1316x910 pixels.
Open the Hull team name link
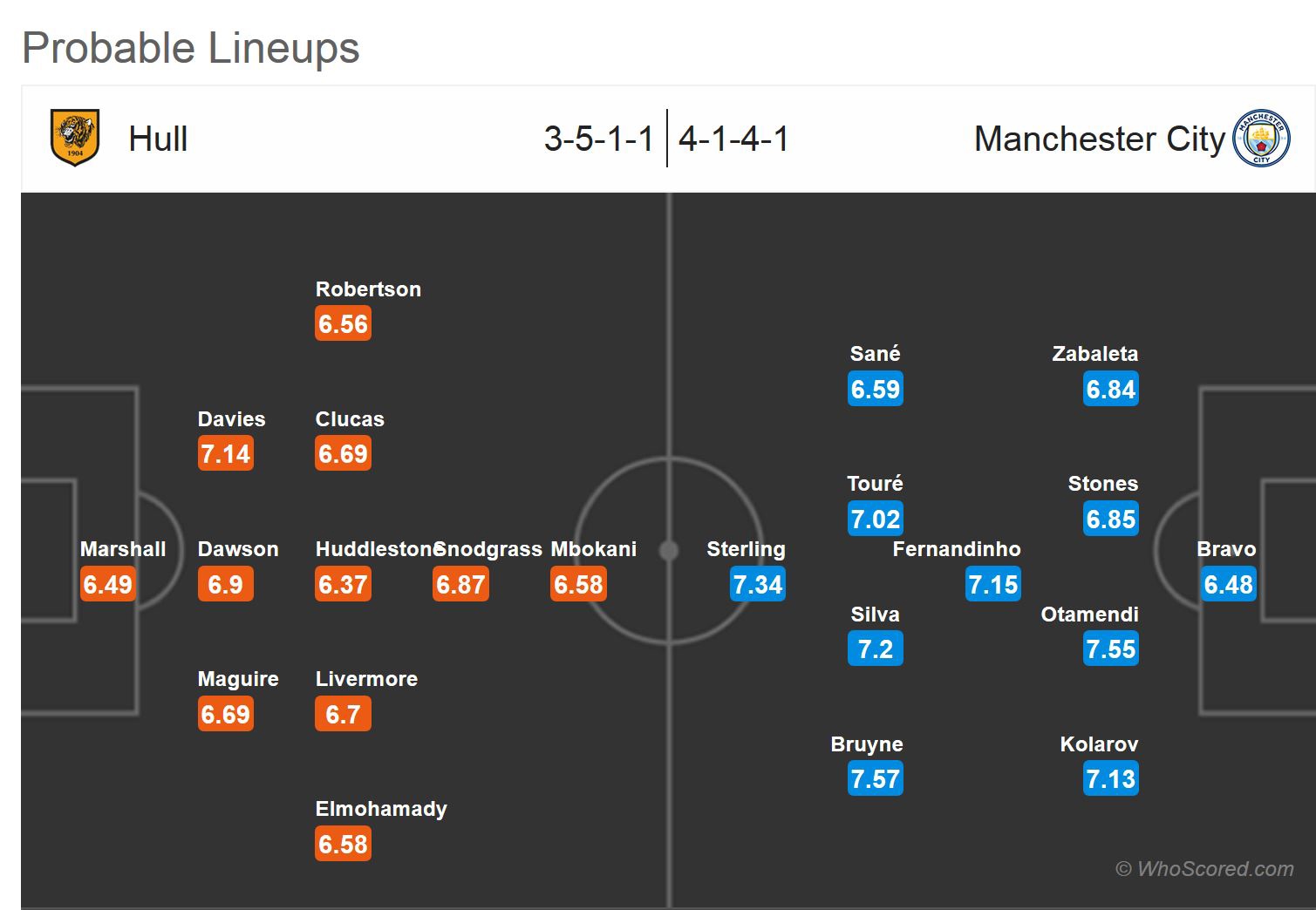click(x=158, y=139)
